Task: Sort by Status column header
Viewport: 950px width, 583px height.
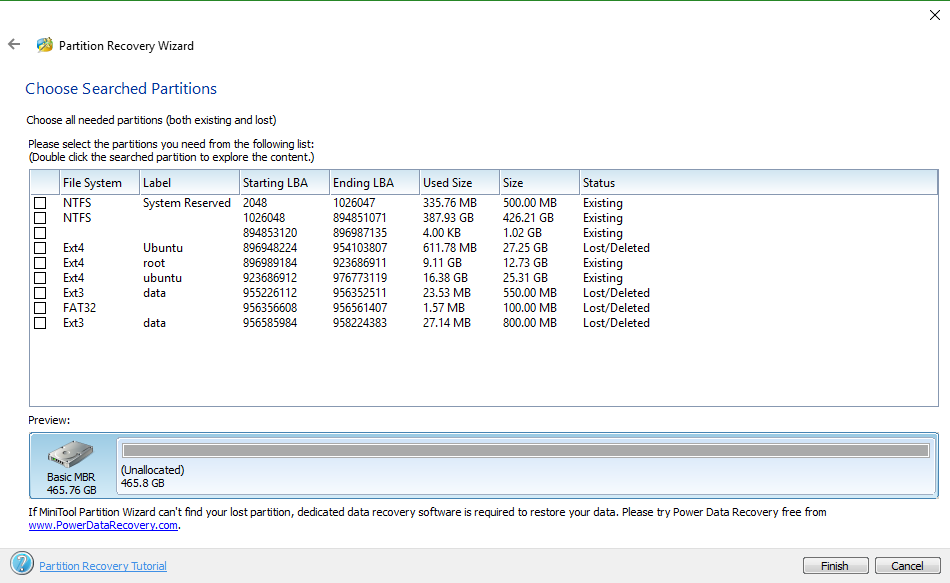Action: click(758, 182)
